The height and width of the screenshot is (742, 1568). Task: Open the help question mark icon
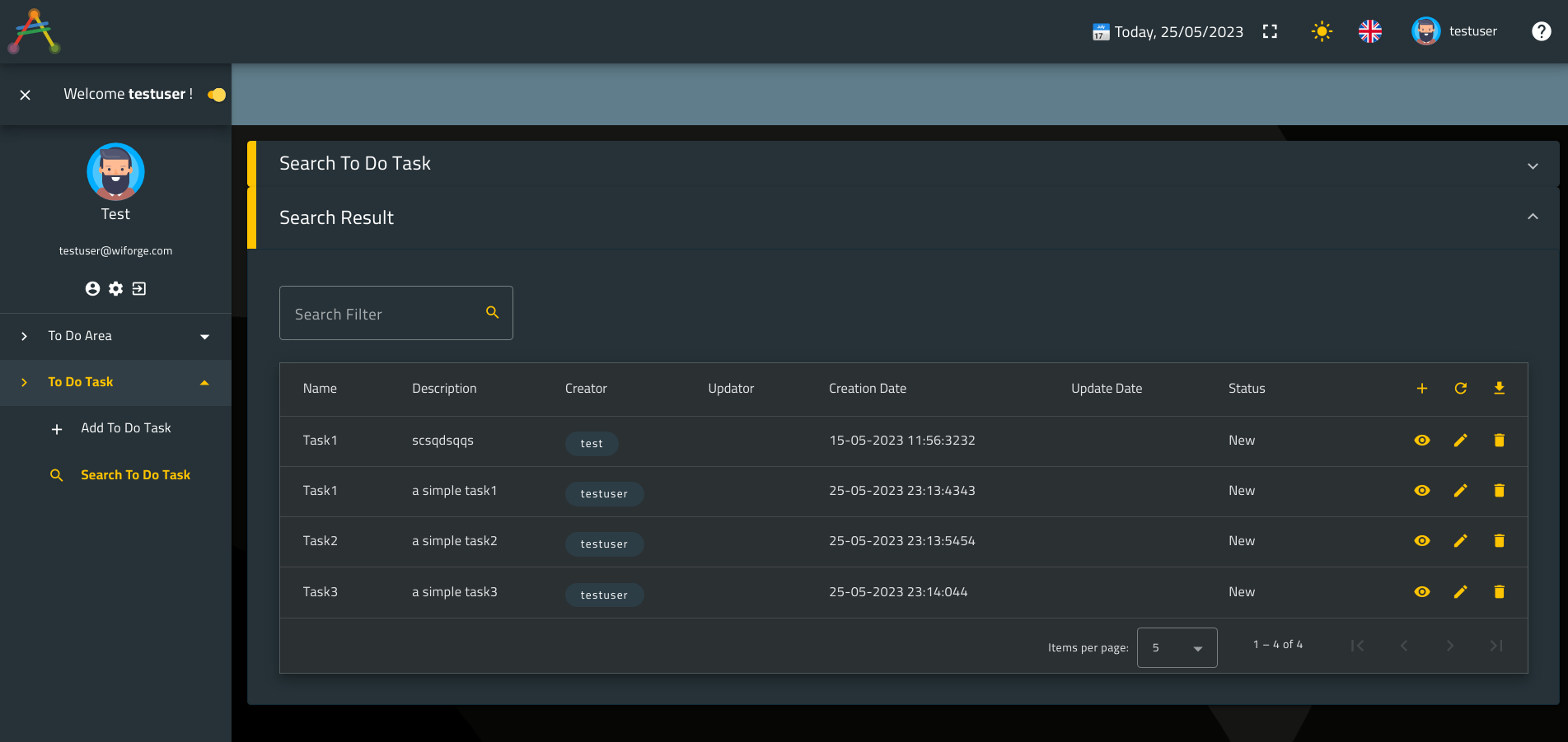1541,31
